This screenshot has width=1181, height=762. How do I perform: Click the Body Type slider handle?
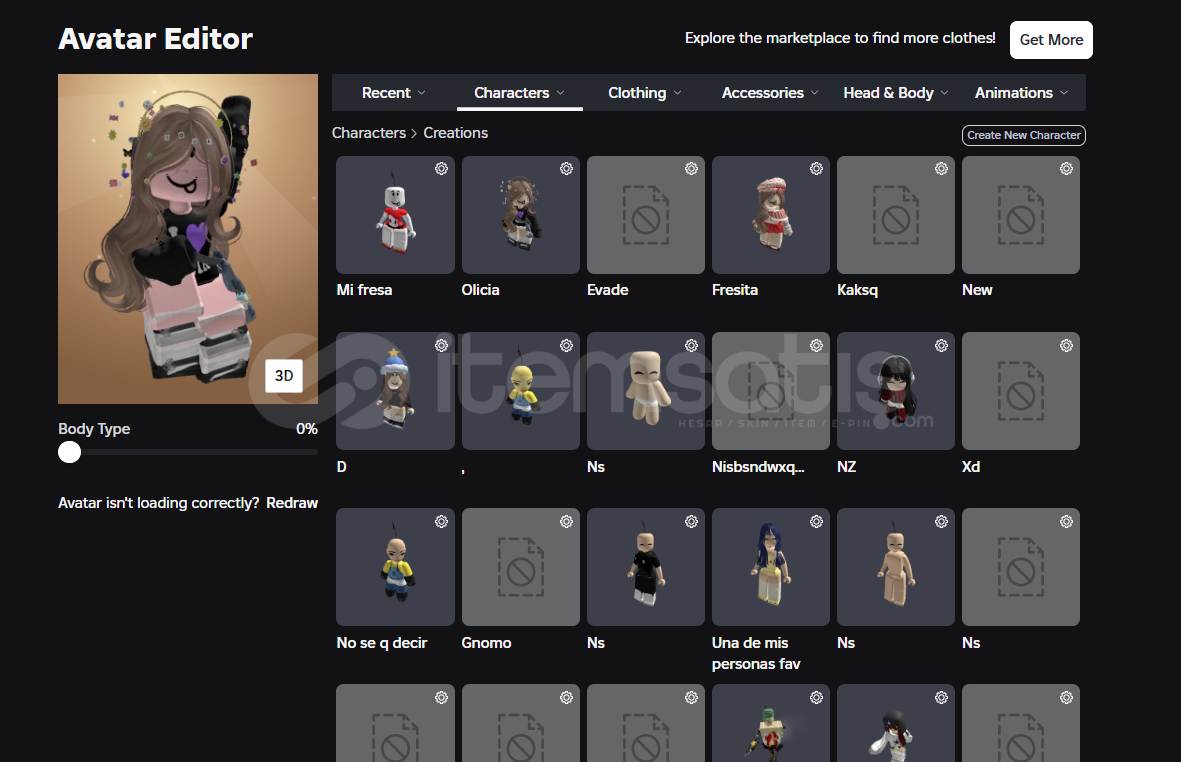(69, 453)
